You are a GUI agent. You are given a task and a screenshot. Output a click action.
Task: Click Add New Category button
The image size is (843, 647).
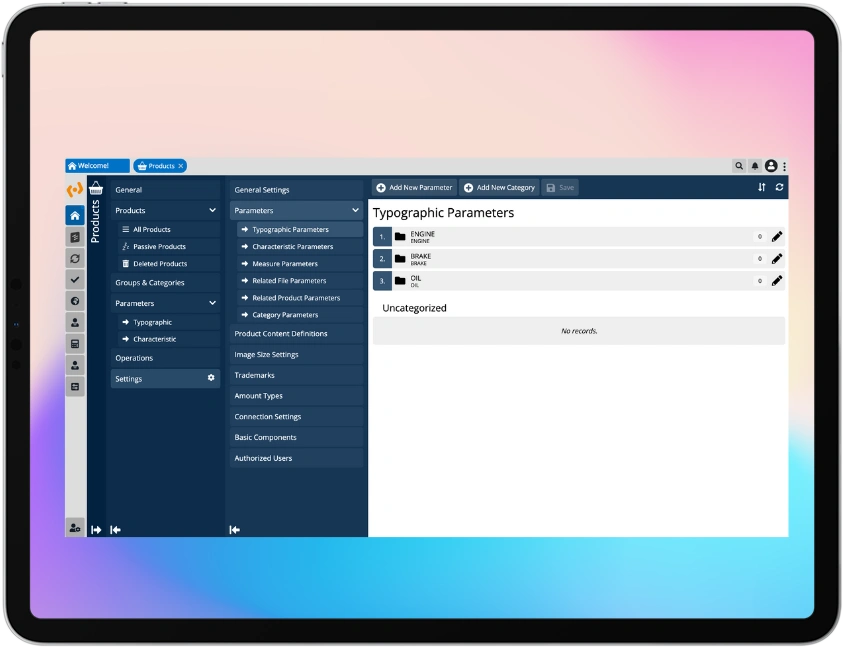point(499,187)
